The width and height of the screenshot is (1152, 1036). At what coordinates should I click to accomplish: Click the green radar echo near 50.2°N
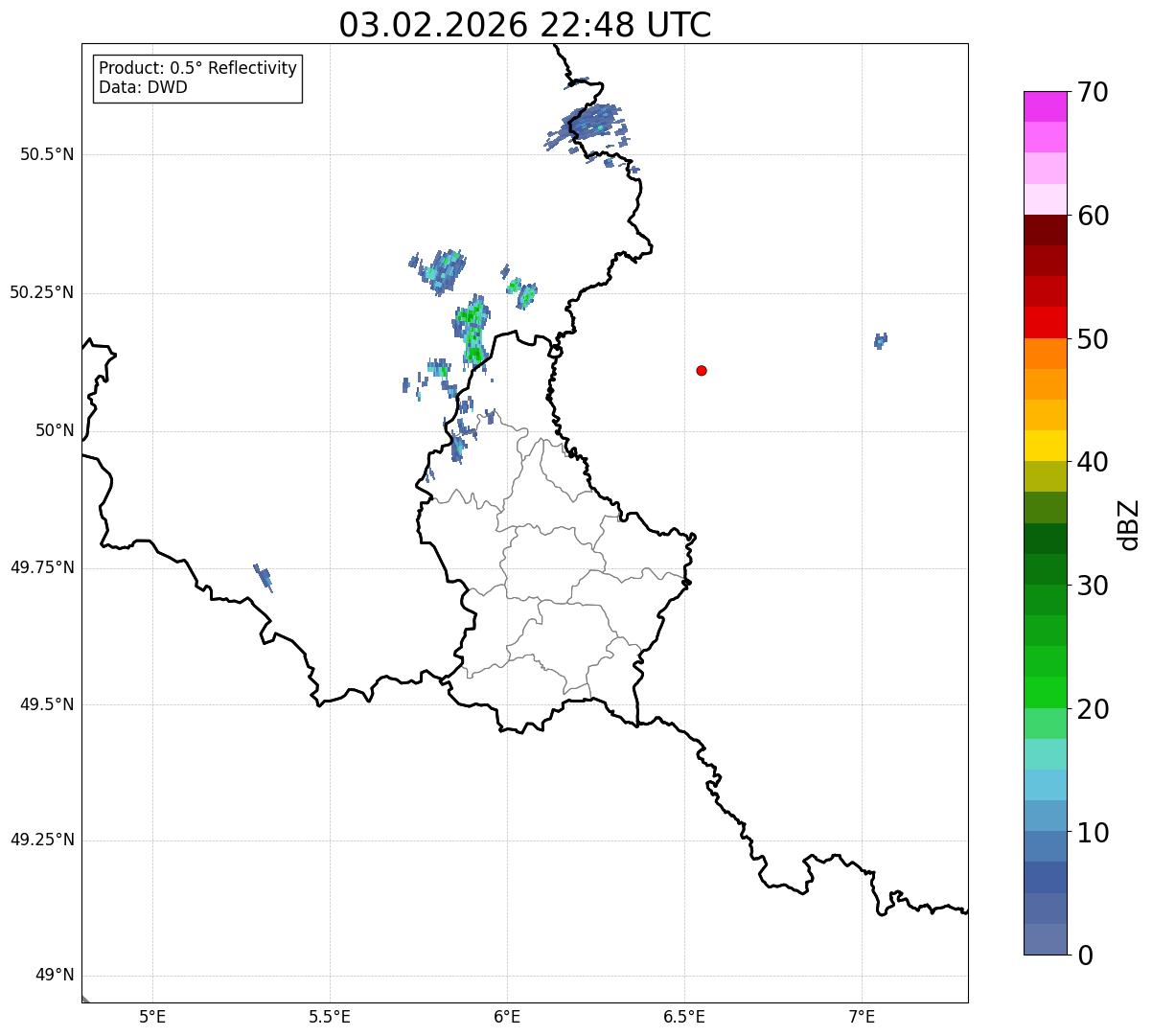coord(472,330)
